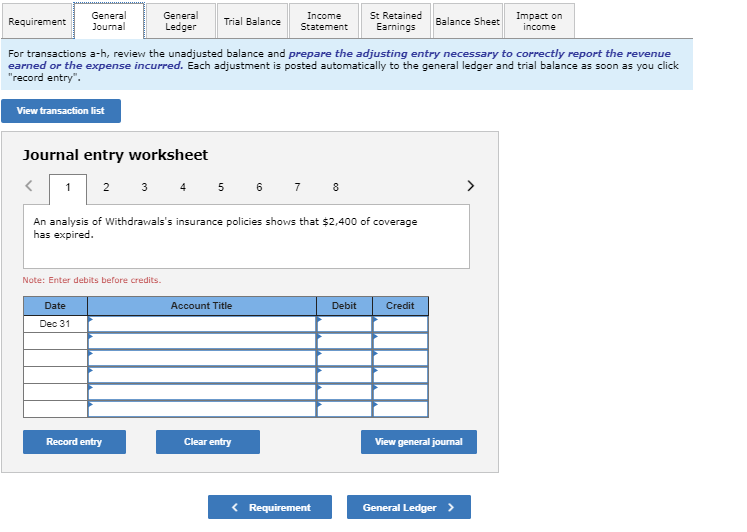747x532 pixels.
Task: Go back to Requirement via bottom button
Action: coord(270,507)
